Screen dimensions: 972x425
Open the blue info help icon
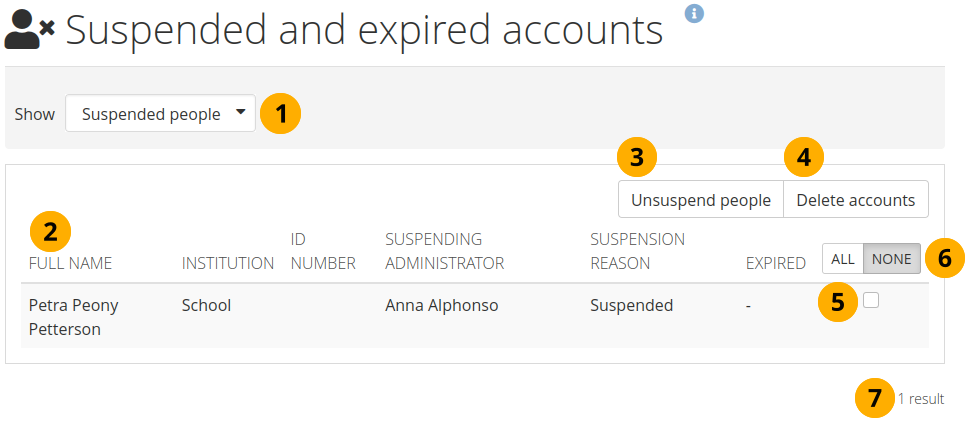[x=695, y=13]
